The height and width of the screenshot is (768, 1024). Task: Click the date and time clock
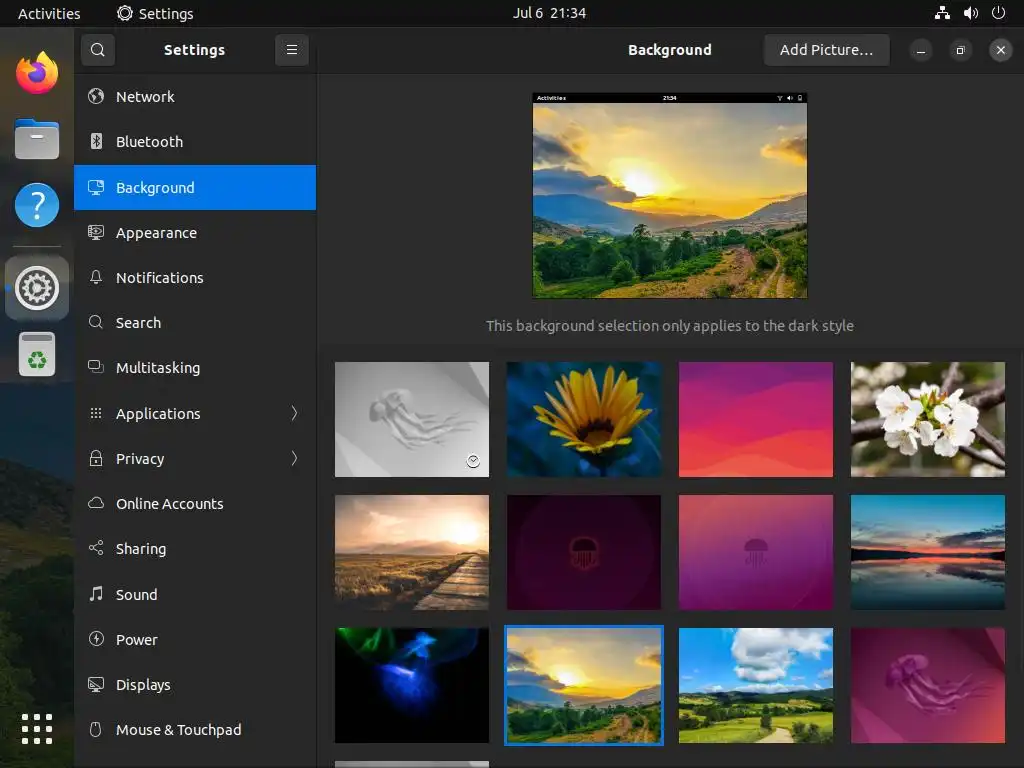point(549,13)
